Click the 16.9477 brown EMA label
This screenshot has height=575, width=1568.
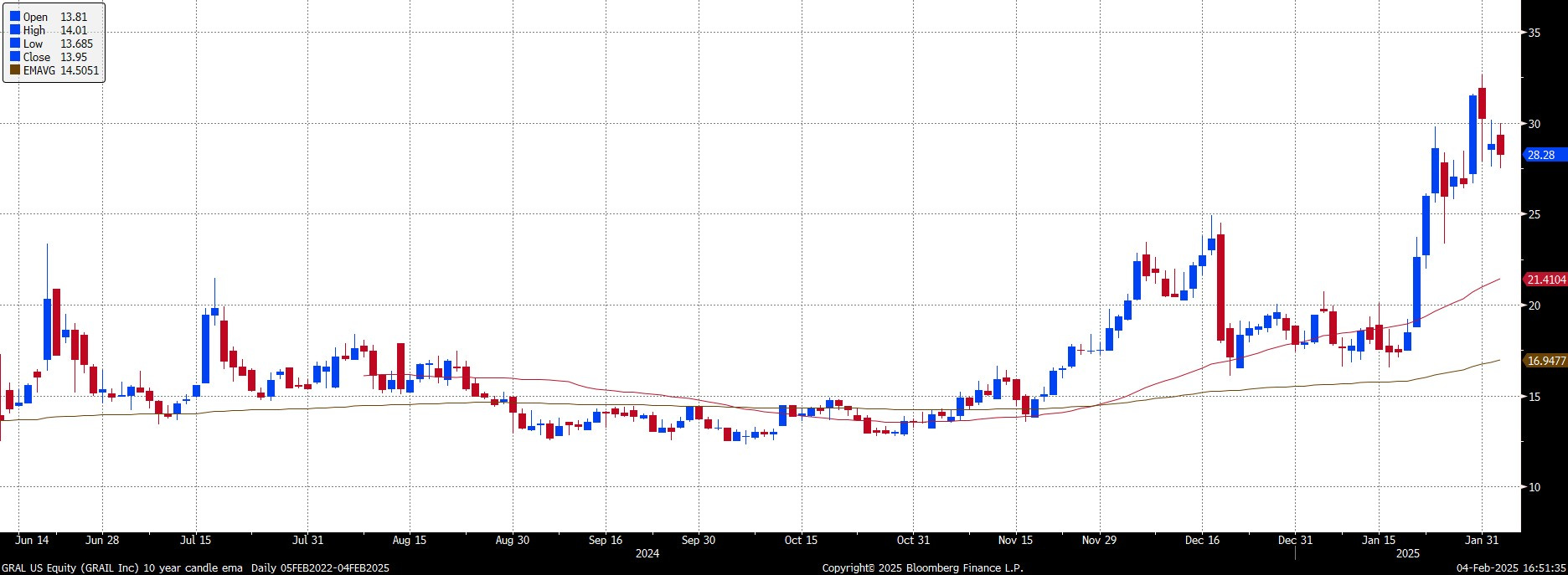point(1545,361)
